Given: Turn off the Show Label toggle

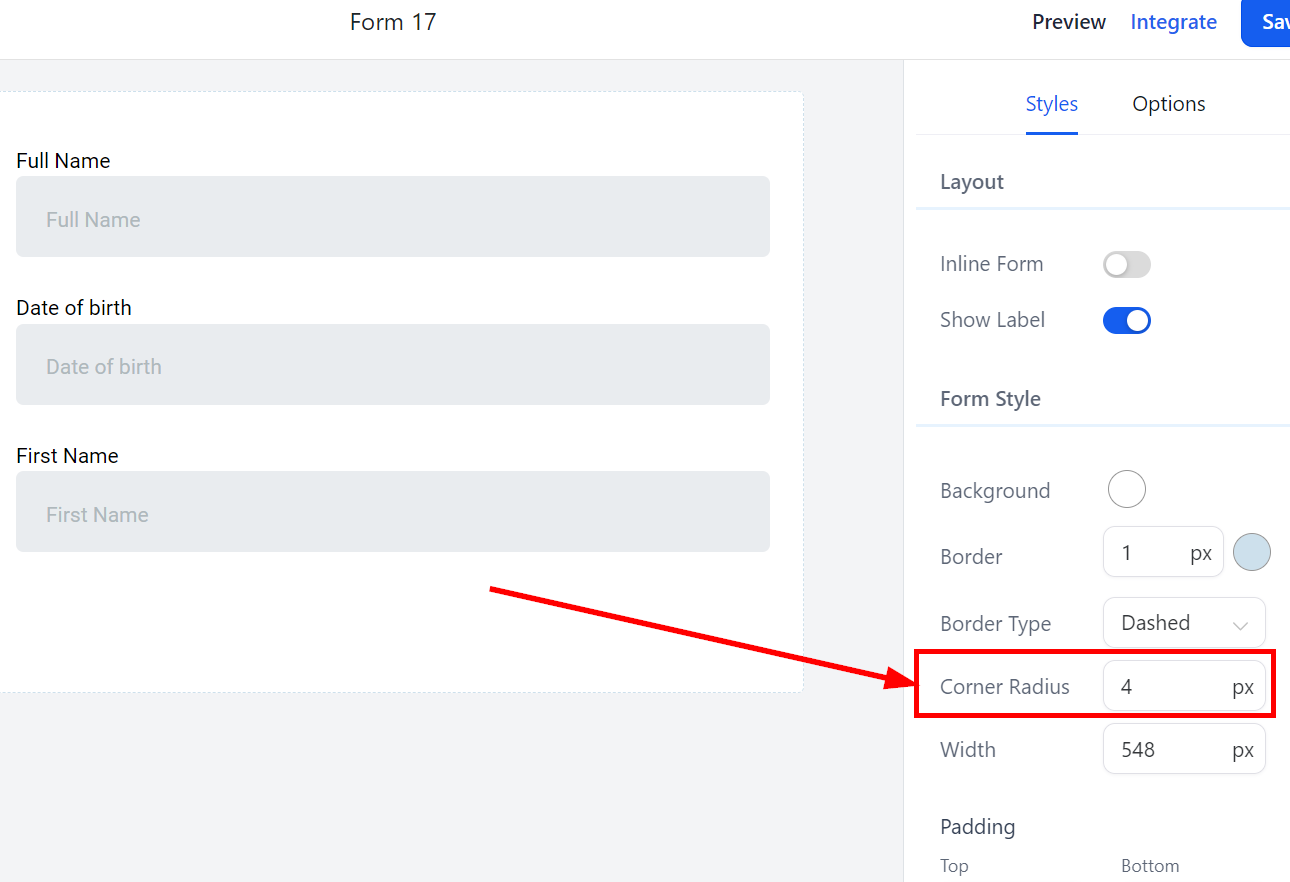Looking at the screenshot, I should 1126,320.
